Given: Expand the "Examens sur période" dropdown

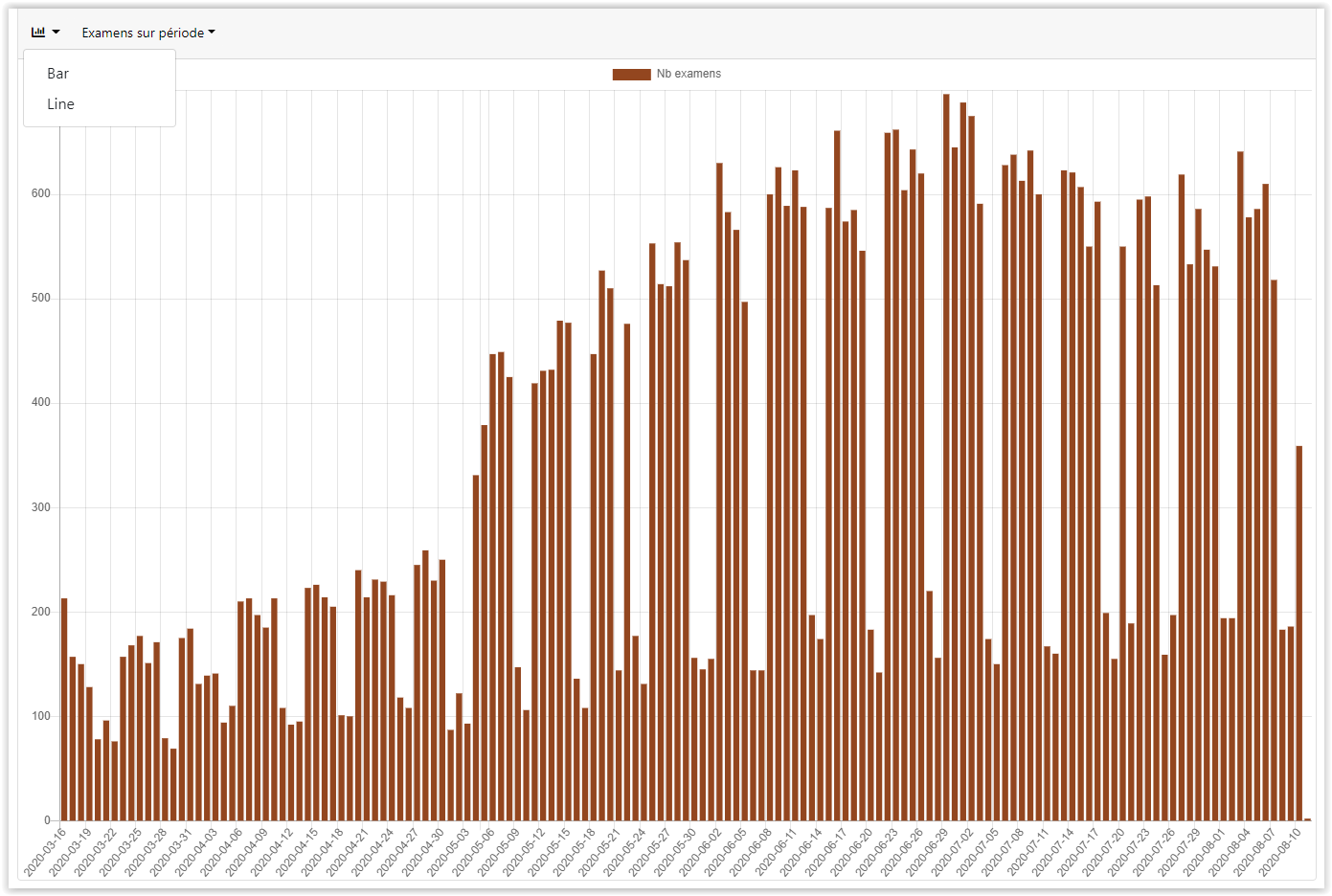Looking at the screenshot, I should pyautogui.click(x=148, y=33).
